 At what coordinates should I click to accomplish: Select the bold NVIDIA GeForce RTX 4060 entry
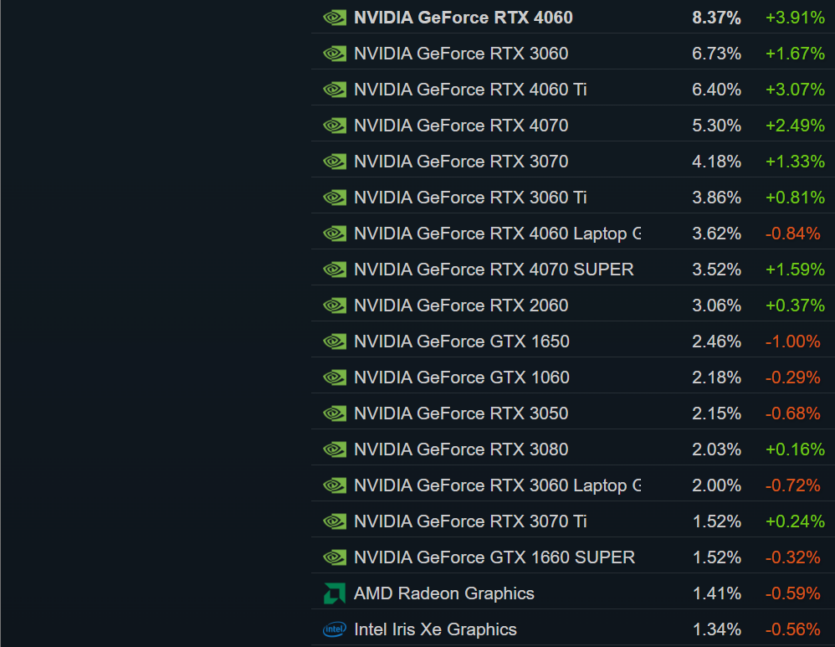pos(463,17)
